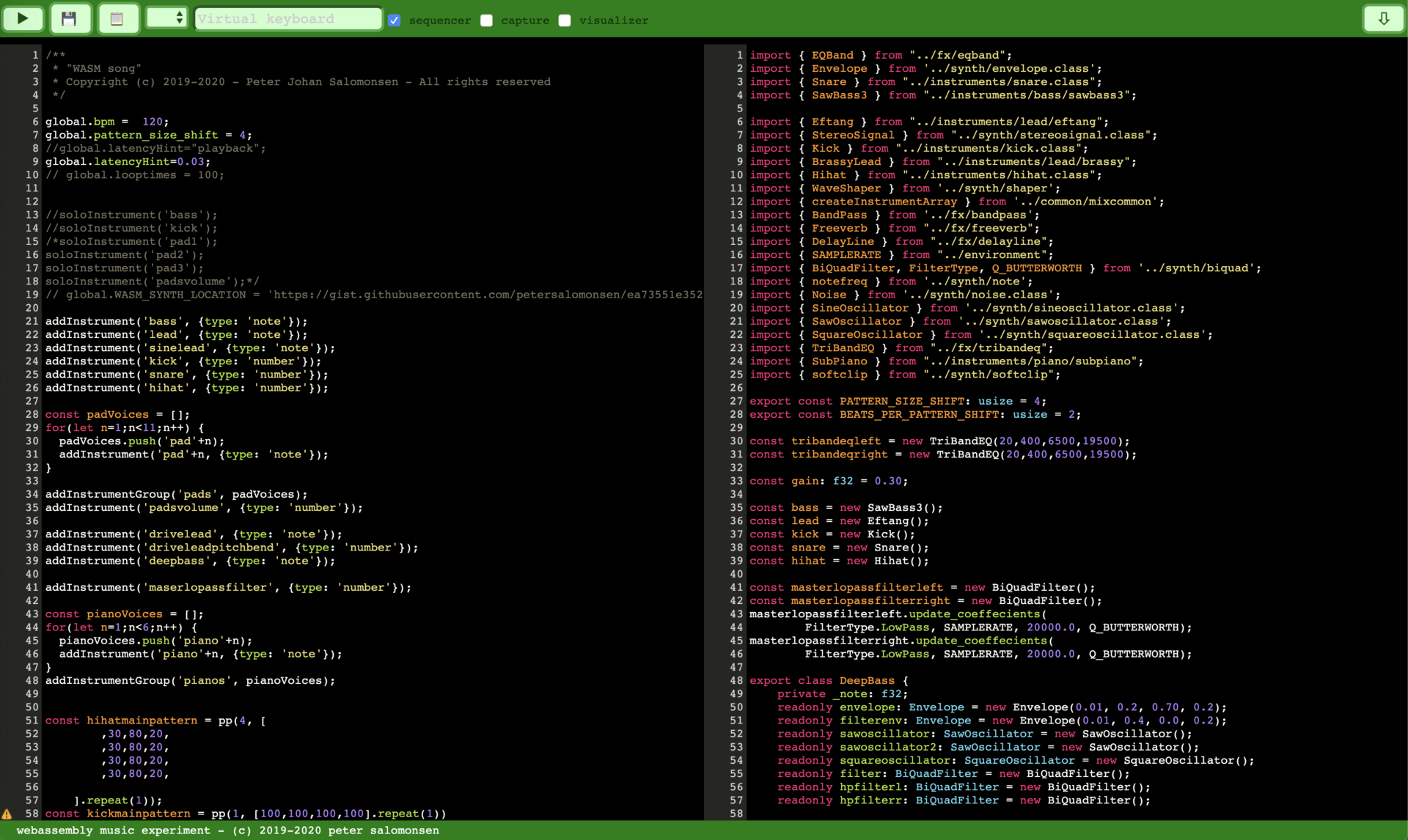The width and height of the screenshot is (1408, 840).
Task: Click 'const padVoices = [];' in left editor
Action: [x=117, y=414]
